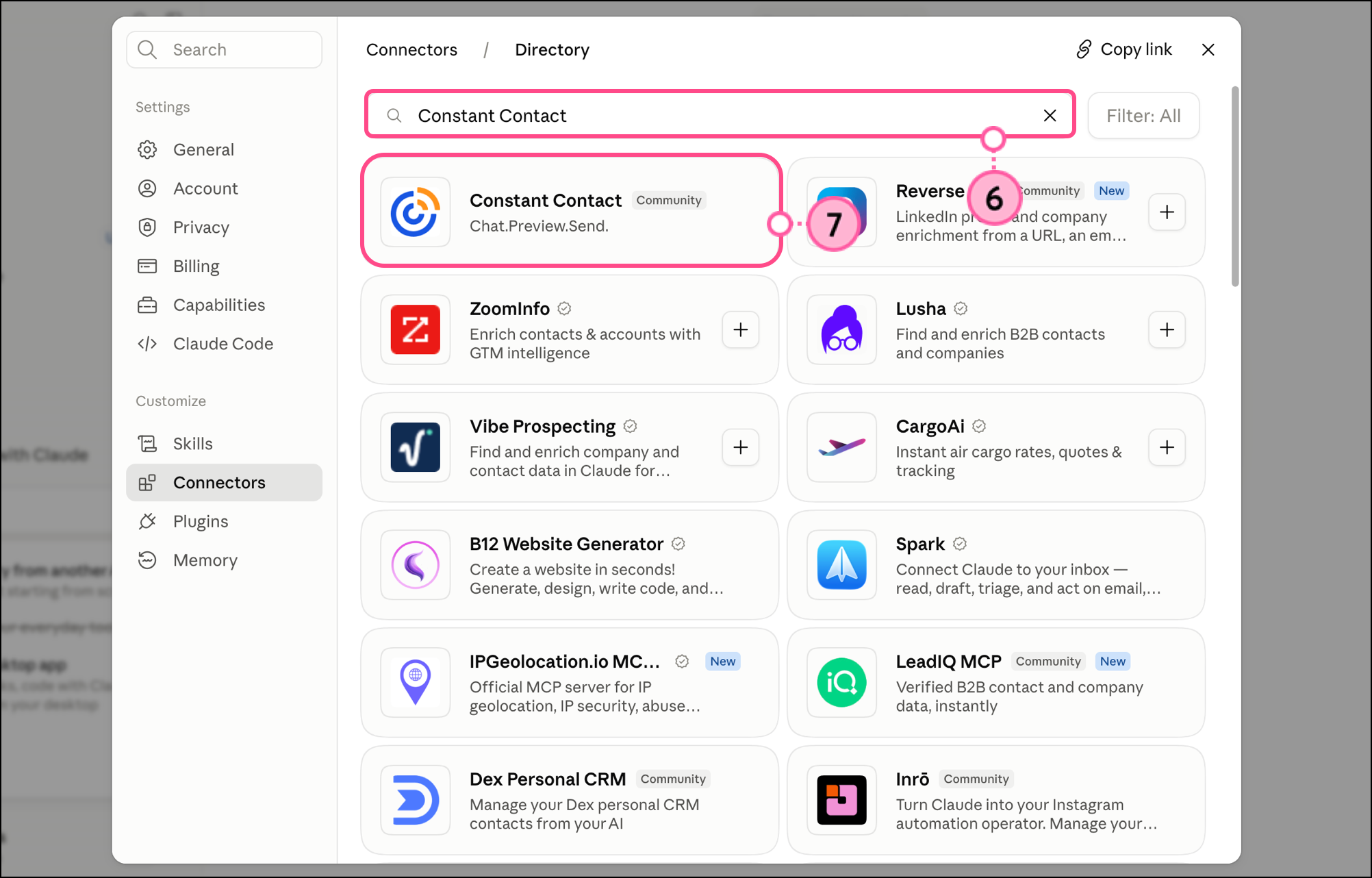
Task: Click the New tag on IPGeolocation.io
Action: point(722,662)
